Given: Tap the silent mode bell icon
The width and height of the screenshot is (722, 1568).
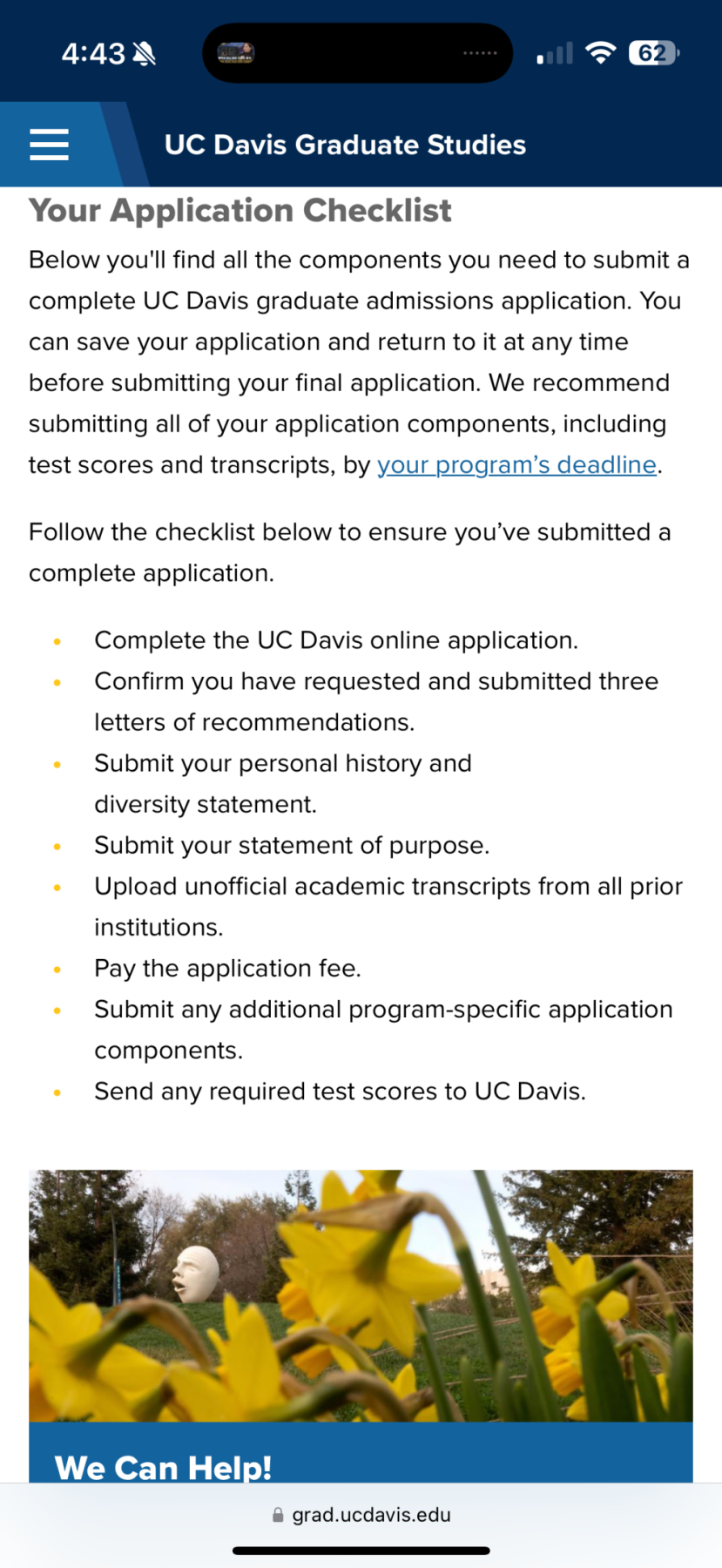Looking at the screenshot, I should [145, 54].
